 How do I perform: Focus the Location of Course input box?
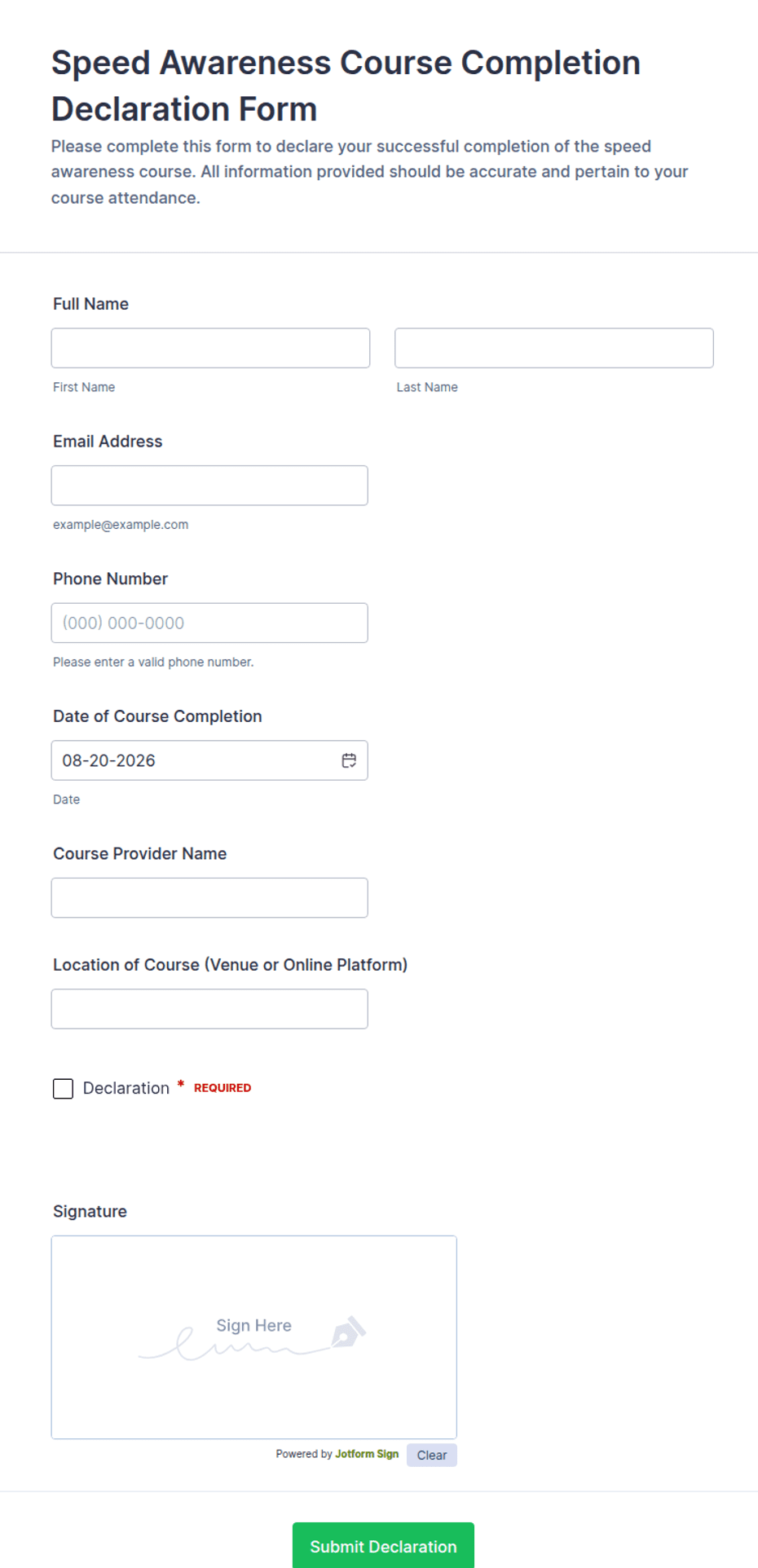[x=209, y=1009]
